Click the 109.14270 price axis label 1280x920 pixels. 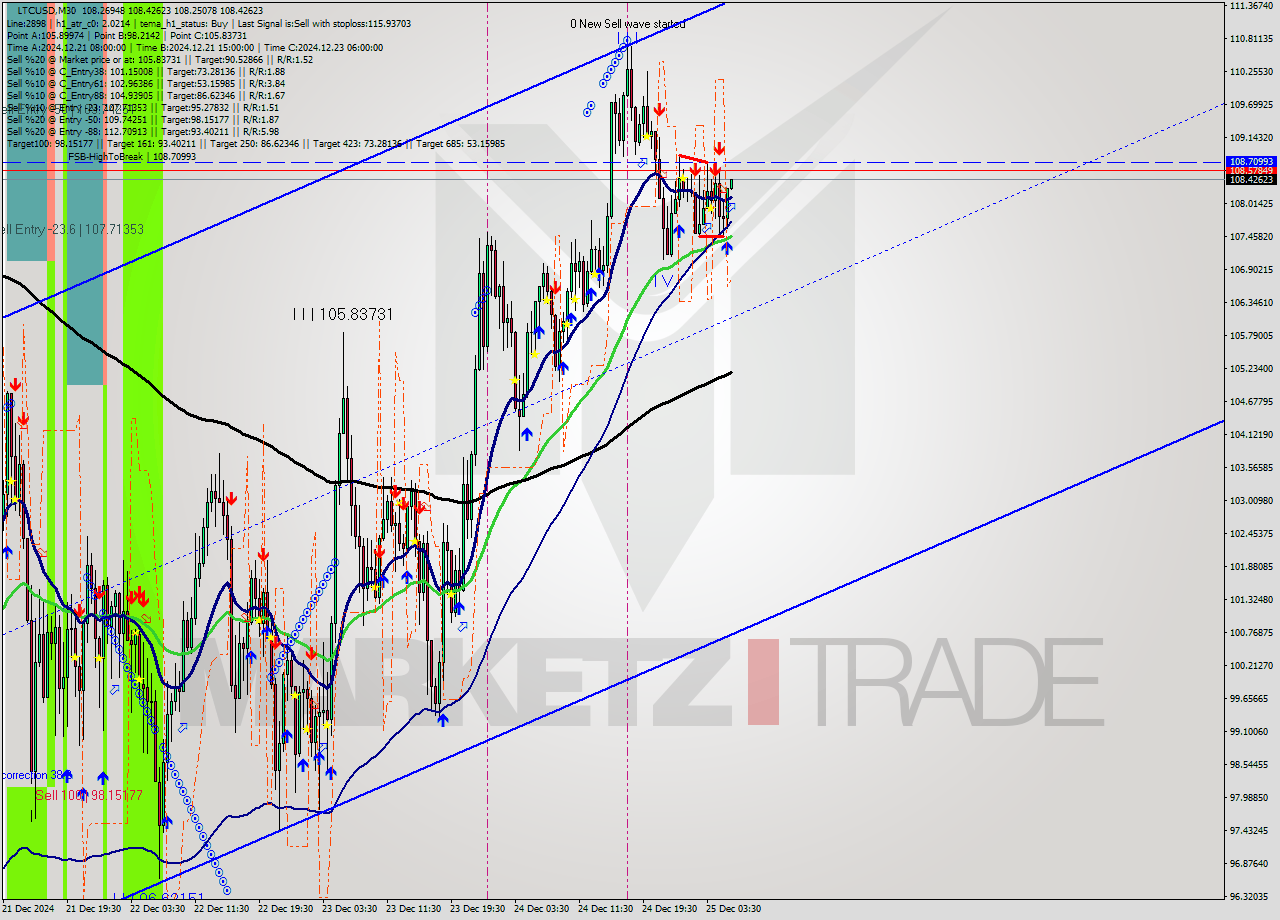[x=1251, y=138]
